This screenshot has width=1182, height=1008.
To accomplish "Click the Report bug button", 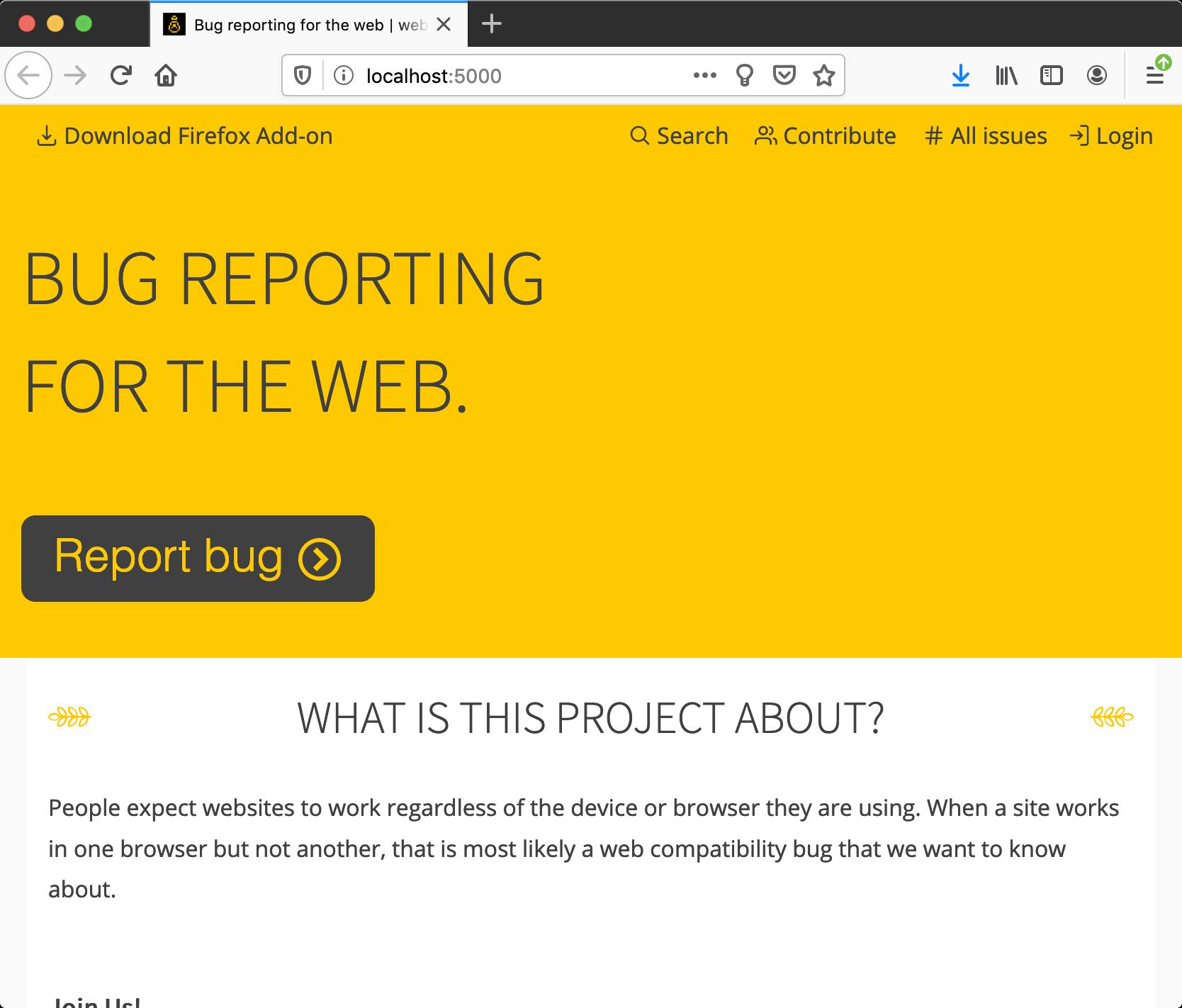I will (198, 559).
